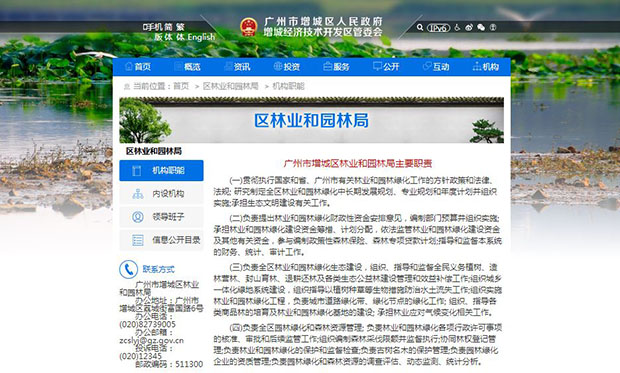Open the WeChat icon in header
This screenshot has height=373, width=620.
pyautogui.click(x=481, y=27)
